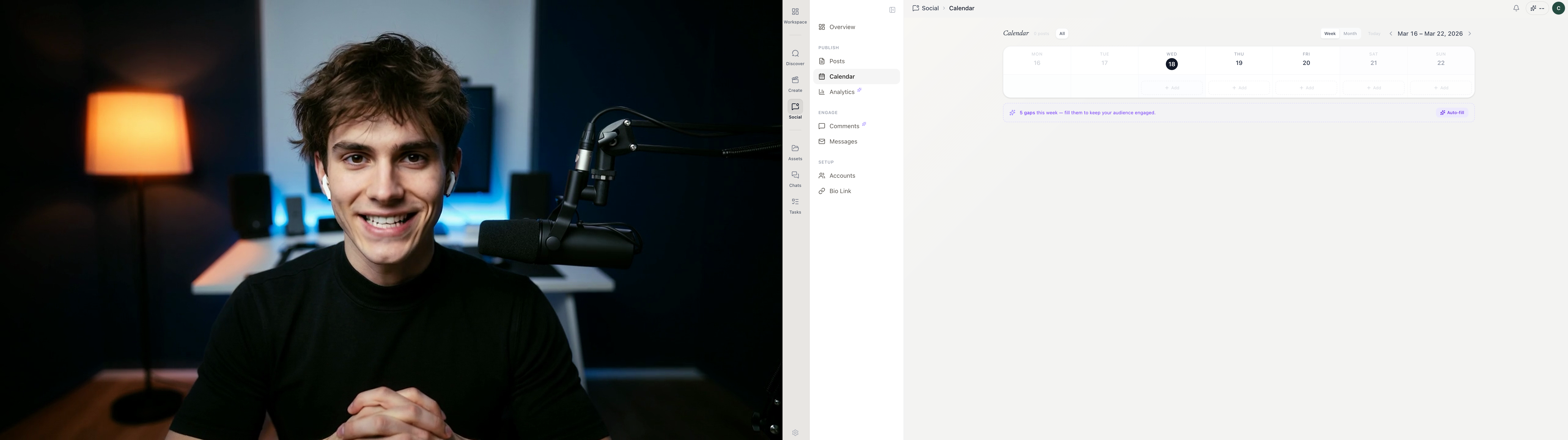1568x440 pixels.
Task: Click the Workspace grid icon
Action: pyautogui.click(x=795, y=15)
